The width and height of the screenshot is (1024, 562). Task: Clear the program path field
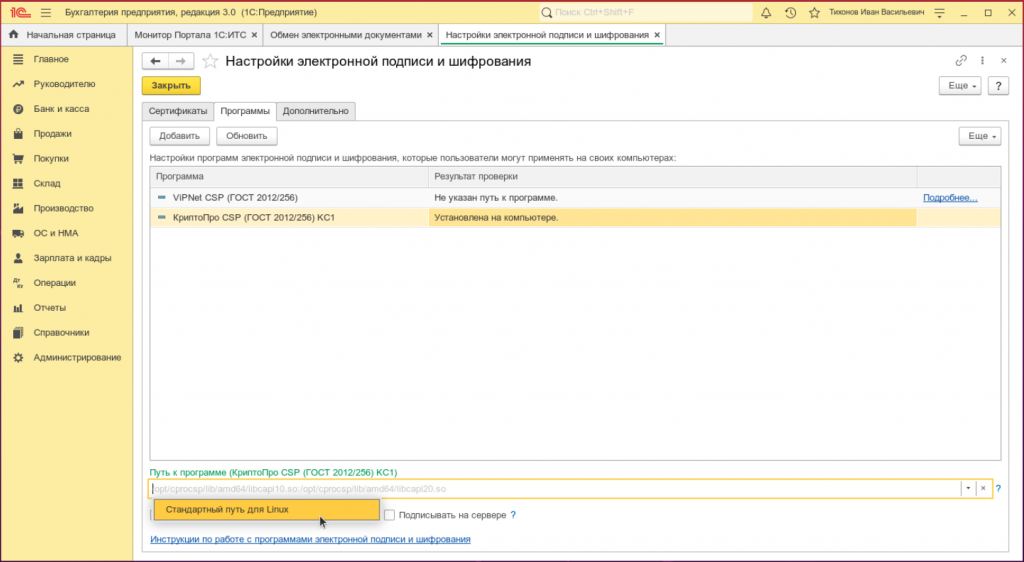[983, 488]
